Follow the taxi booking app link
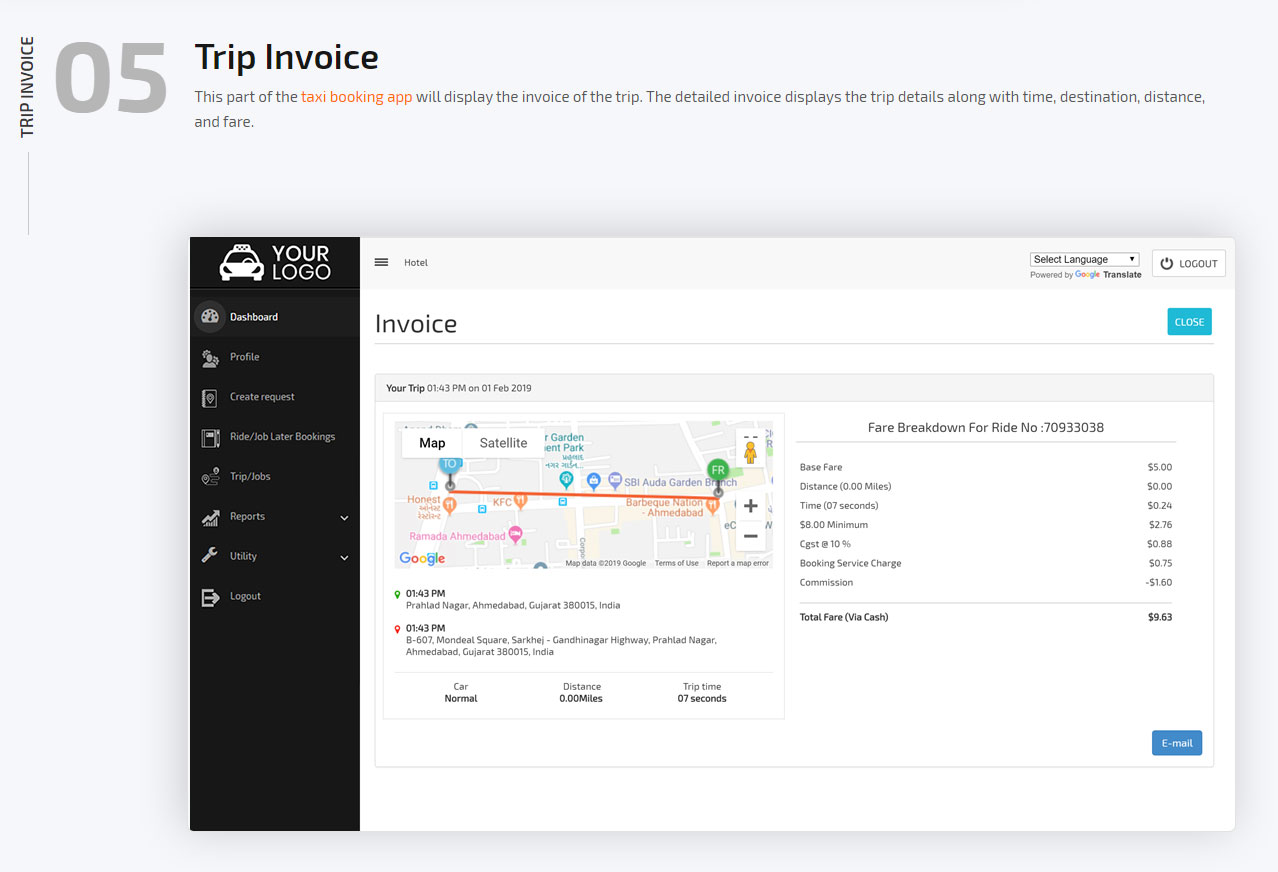 356,97
